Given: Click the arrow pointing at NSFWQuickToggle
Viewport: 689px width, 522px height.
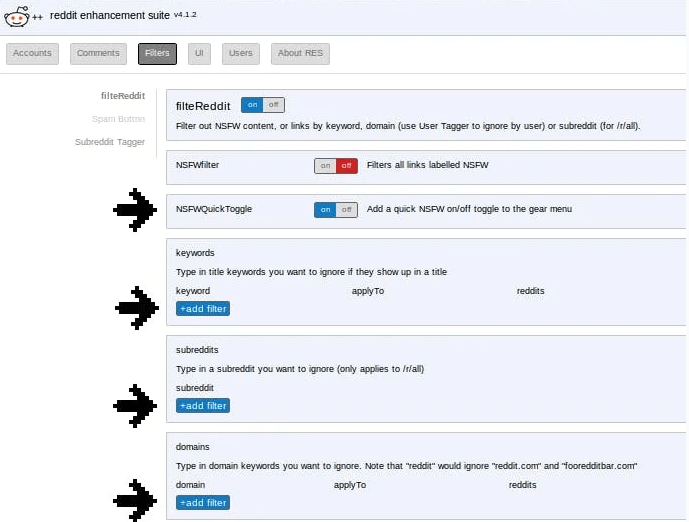Looking at the screenshot, I should click(x=133, y=210).
